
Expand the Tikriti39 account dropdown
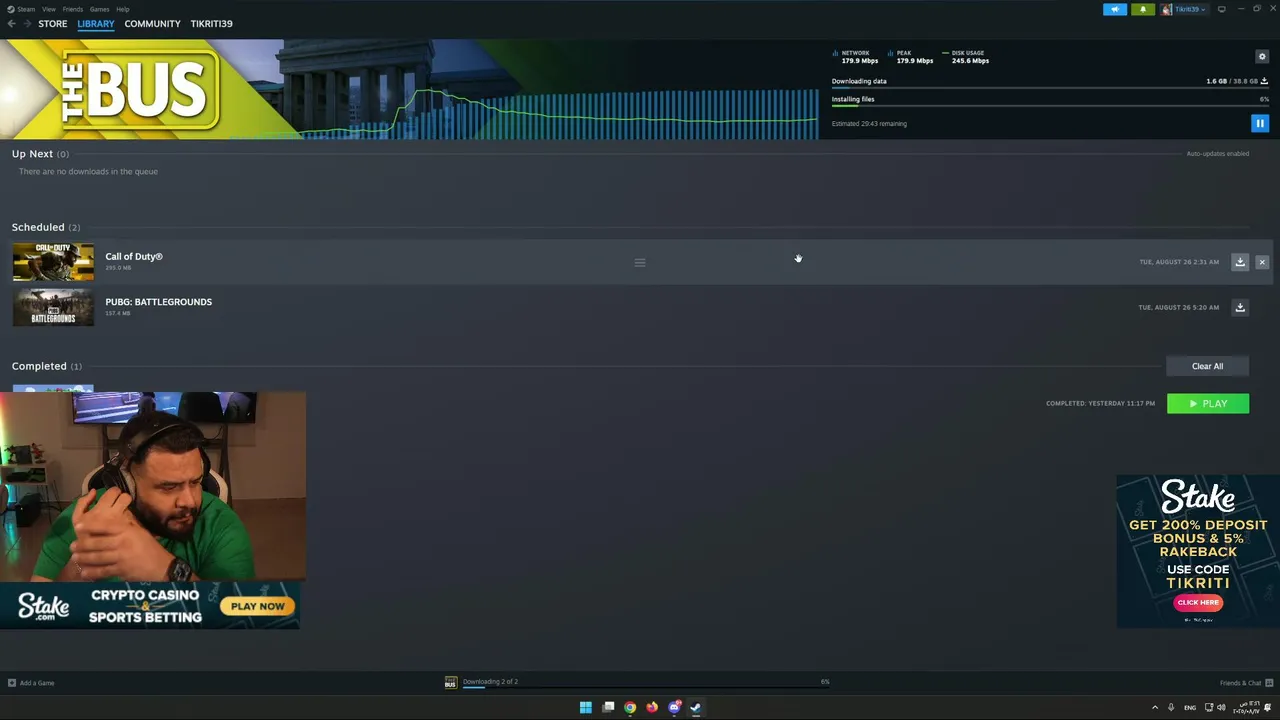(1190, 9)
